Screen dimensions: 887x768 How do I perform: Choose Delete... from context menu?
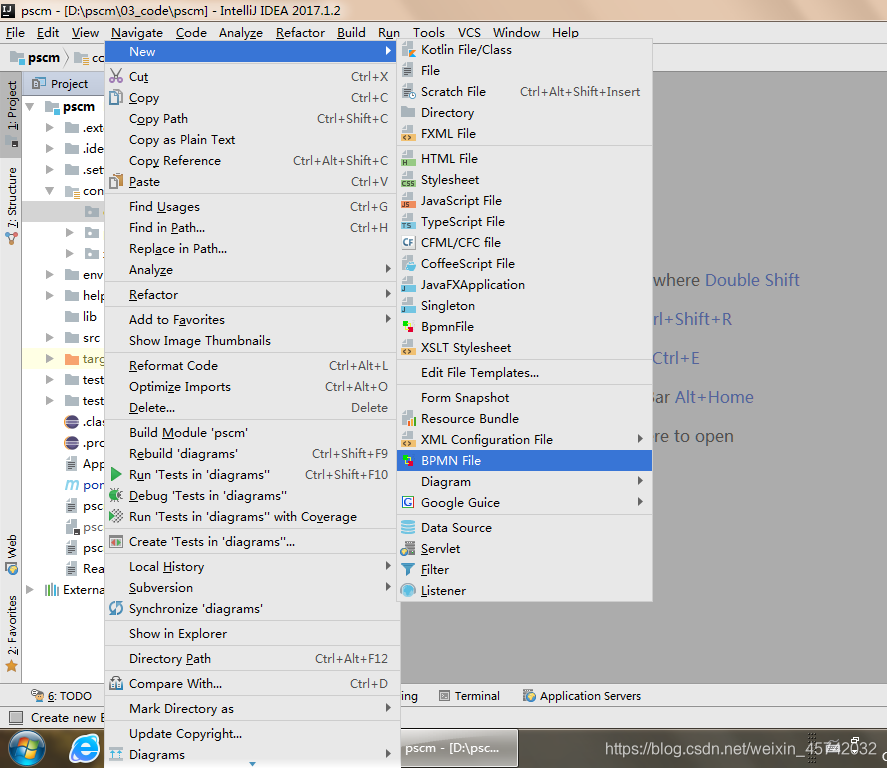coord(252,408)
